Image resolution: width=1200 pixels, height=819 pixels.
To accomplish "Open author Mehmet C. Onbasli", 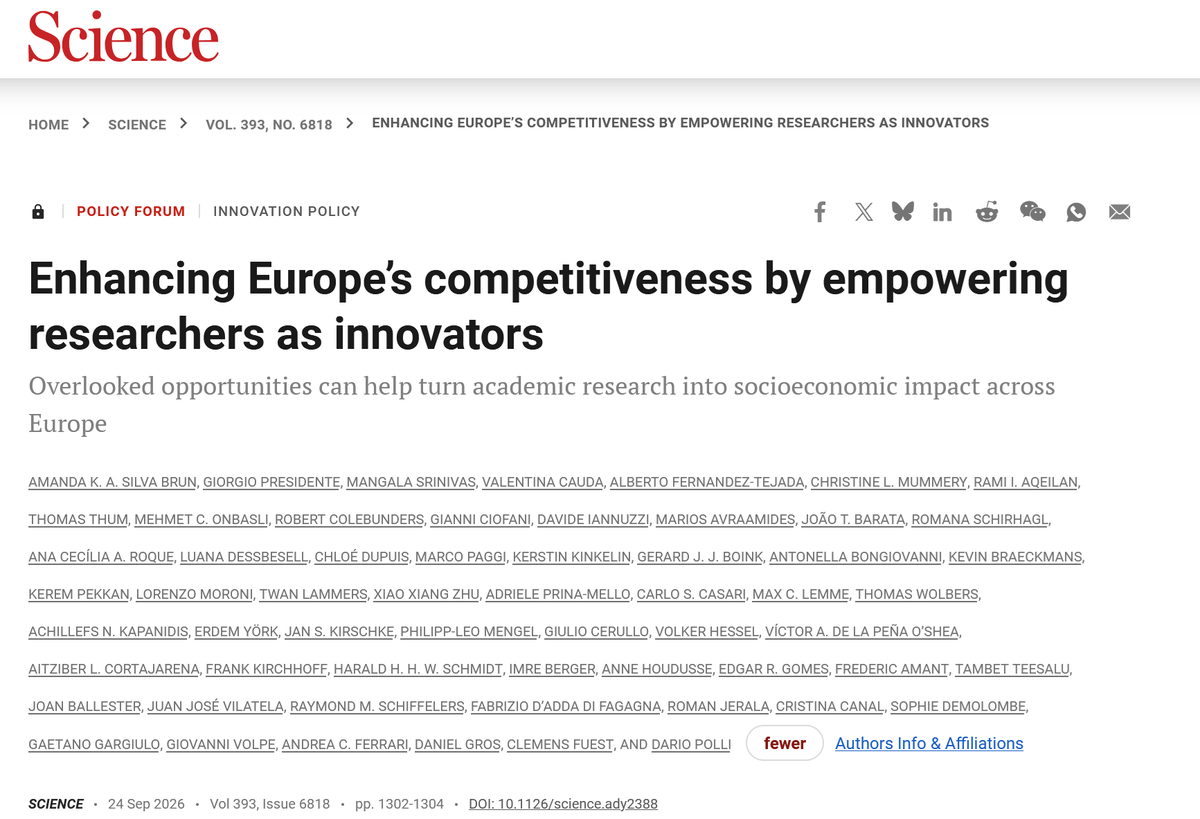I will click(201, 519).
